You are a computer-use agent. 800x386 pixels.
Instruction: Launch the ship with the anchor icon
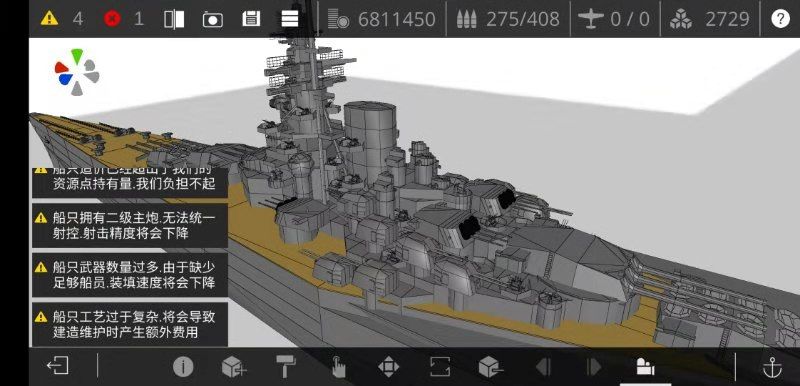tap(772, 367)
